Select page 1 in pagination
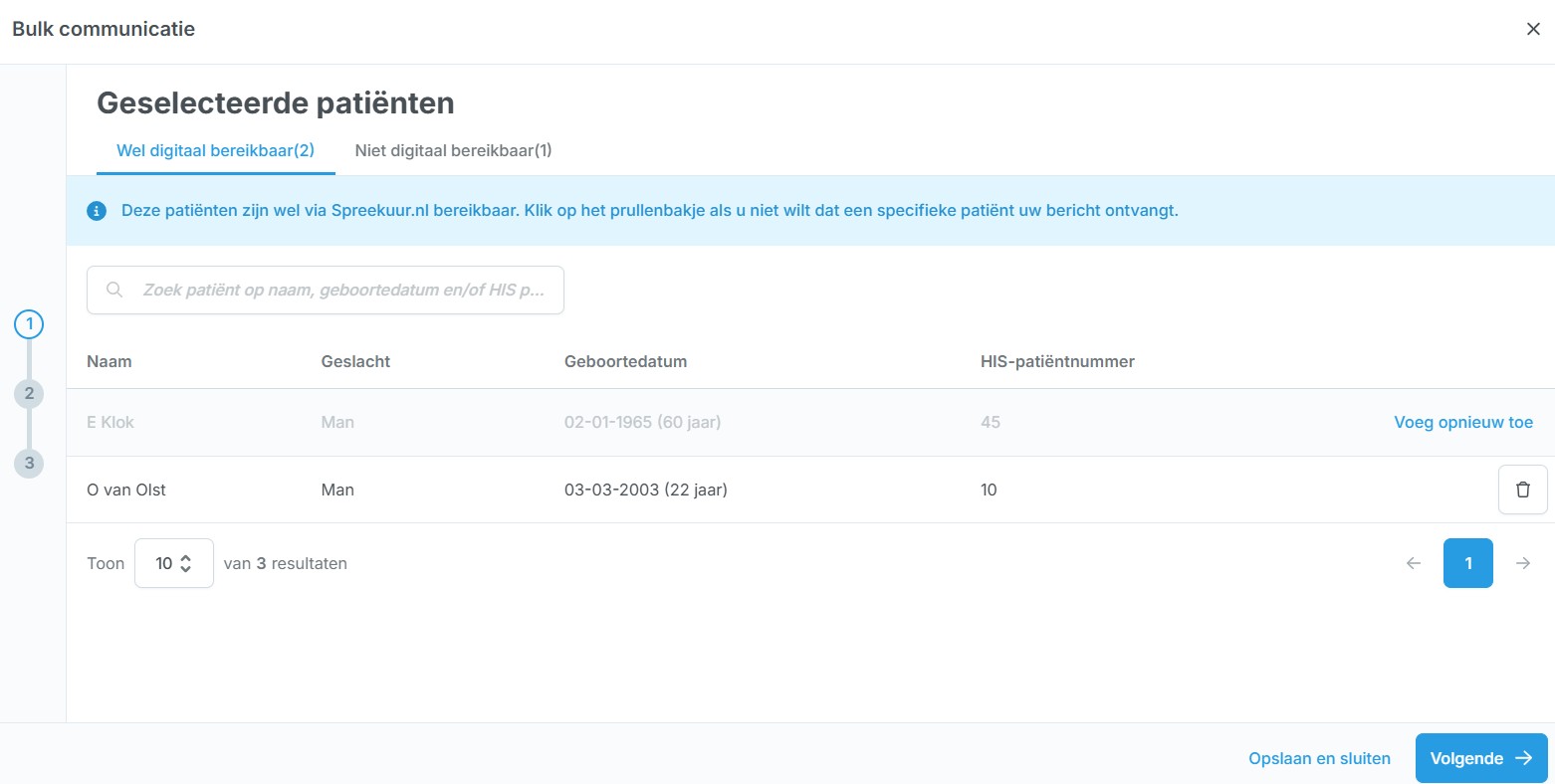Screen dimensions: 1555x784 [1468, 563]
